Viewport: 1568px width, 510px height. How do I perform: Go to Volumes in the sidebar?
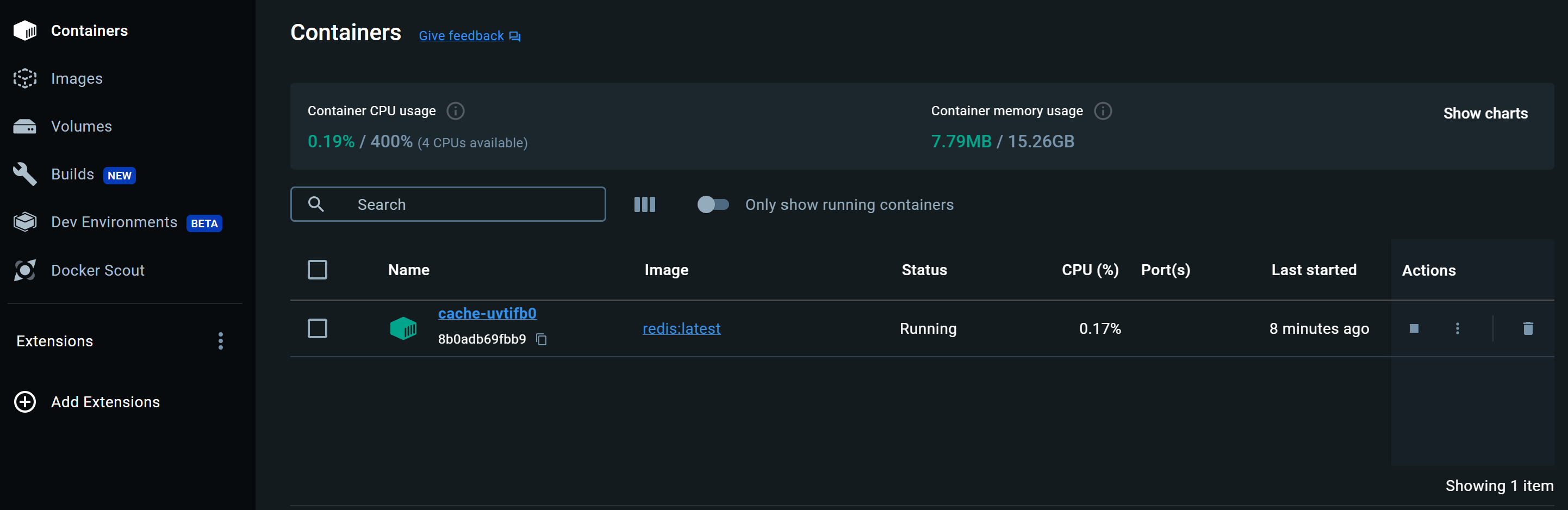tap(82, 126)
